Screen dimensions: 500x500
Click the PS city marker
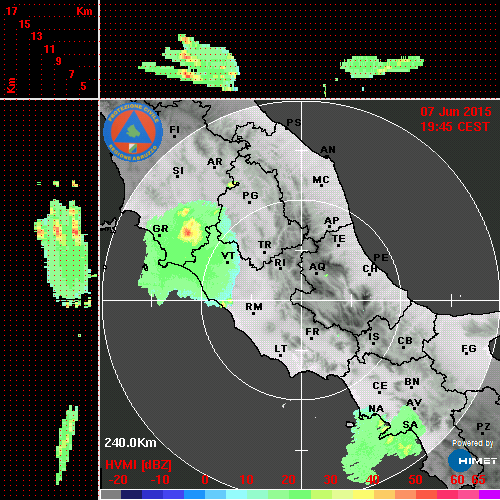[294, 123]
